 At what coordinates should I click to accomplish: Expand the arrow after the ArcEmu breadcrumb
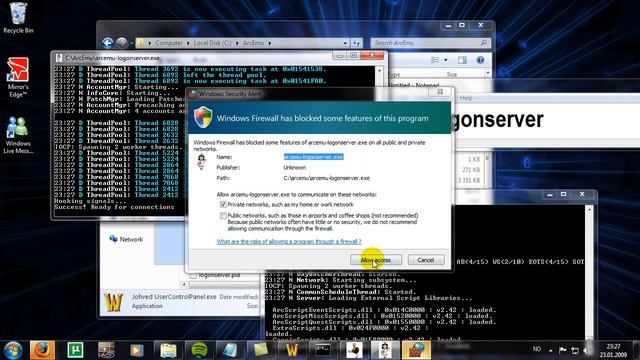pos(270,43)
